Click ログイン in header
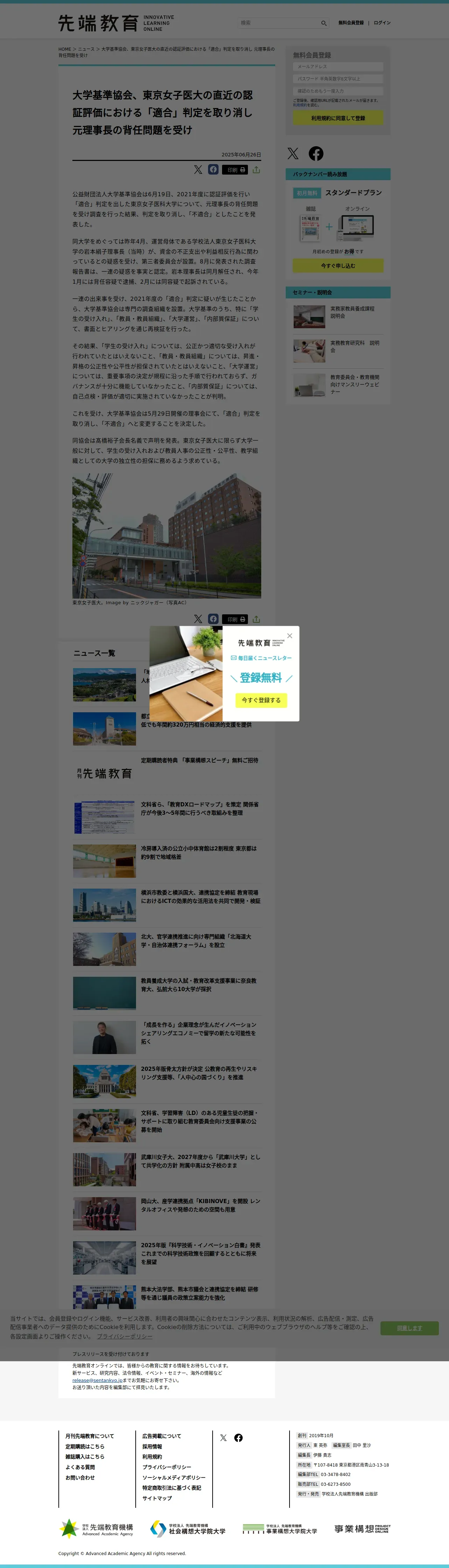Screen dimensions: 449x1568 click(382, 23)
